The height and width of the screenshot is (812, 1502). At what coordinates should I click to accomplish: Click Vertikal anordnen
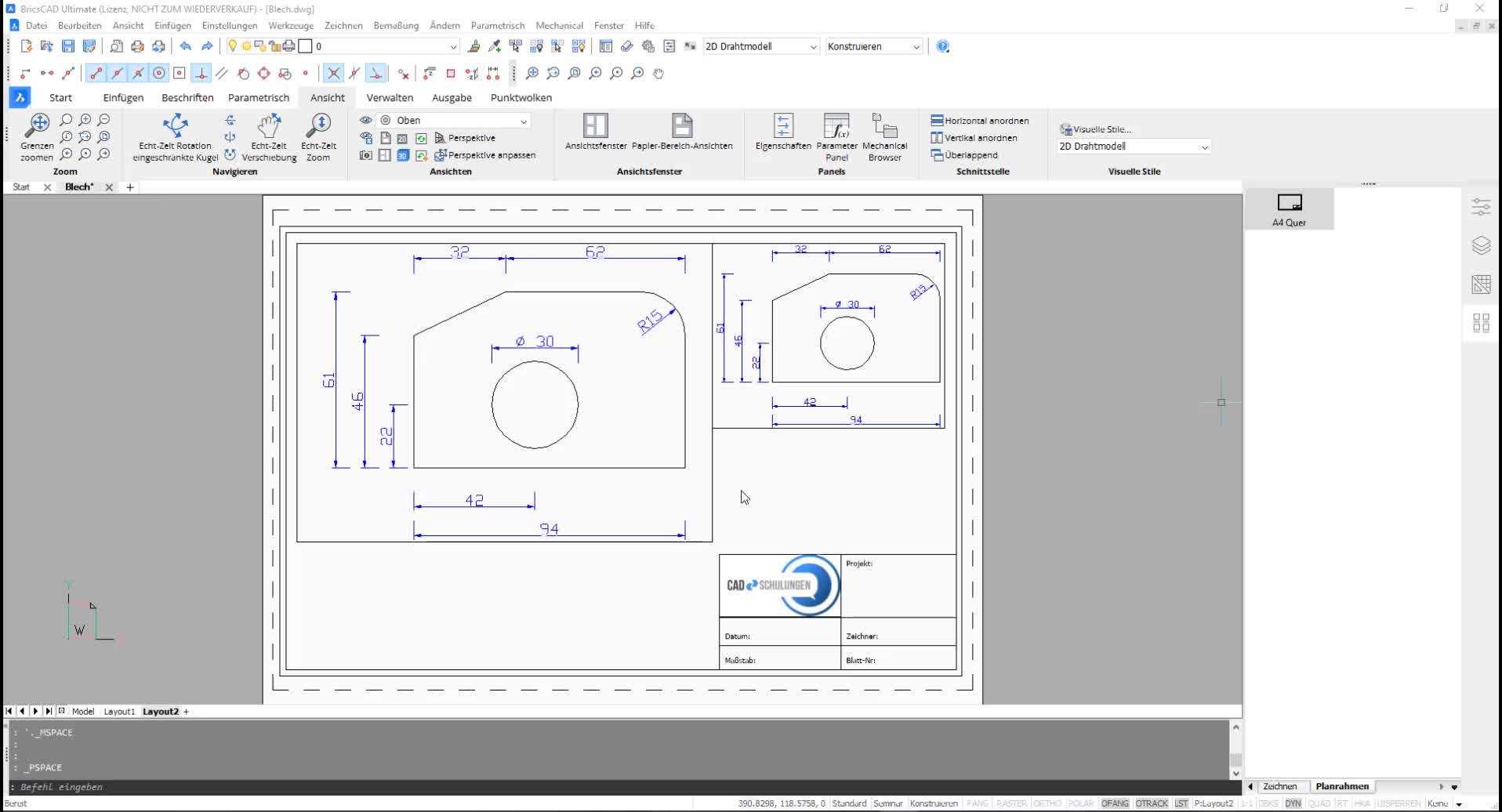pyautogui.click(x=974, y=138)
